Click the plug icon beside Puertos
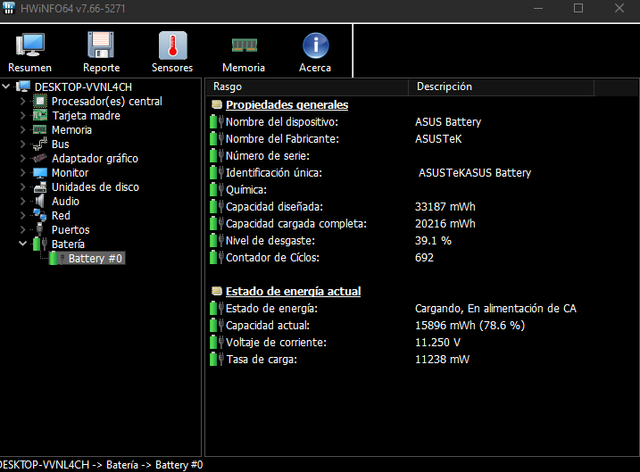The width and height of the screenshot is (640, 472). coord(40,229)
